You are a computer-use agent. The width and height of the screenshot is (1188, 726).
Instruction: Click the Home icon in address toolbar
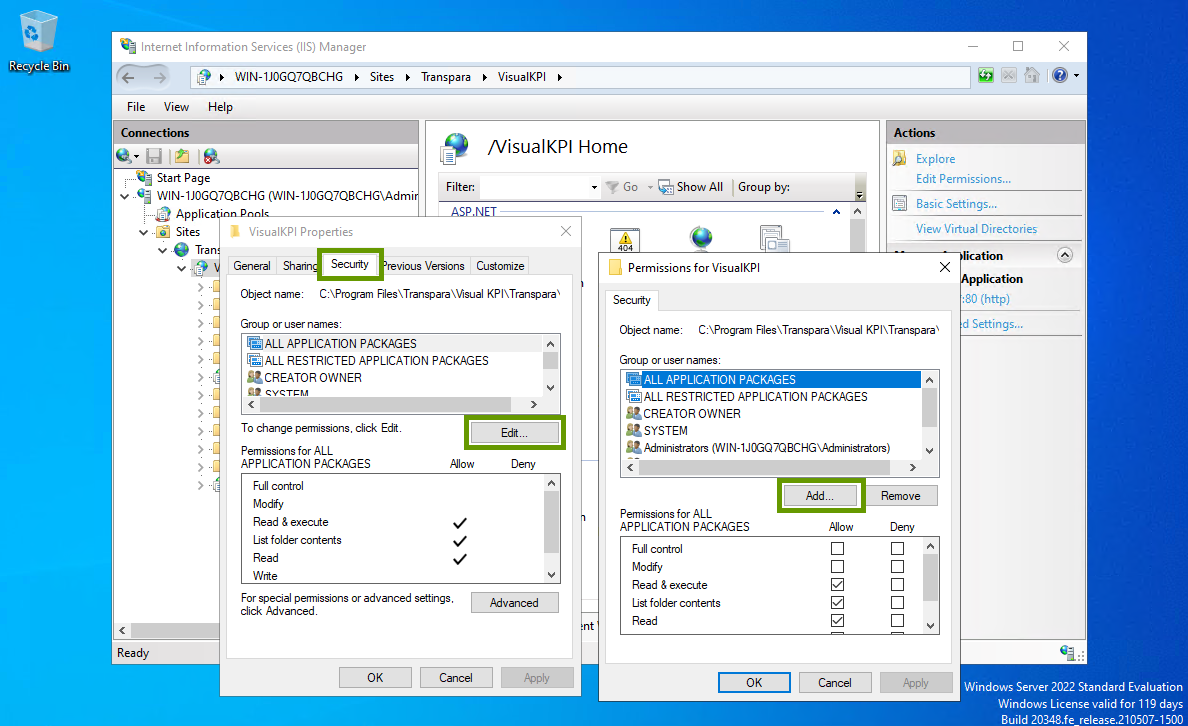1032,76
